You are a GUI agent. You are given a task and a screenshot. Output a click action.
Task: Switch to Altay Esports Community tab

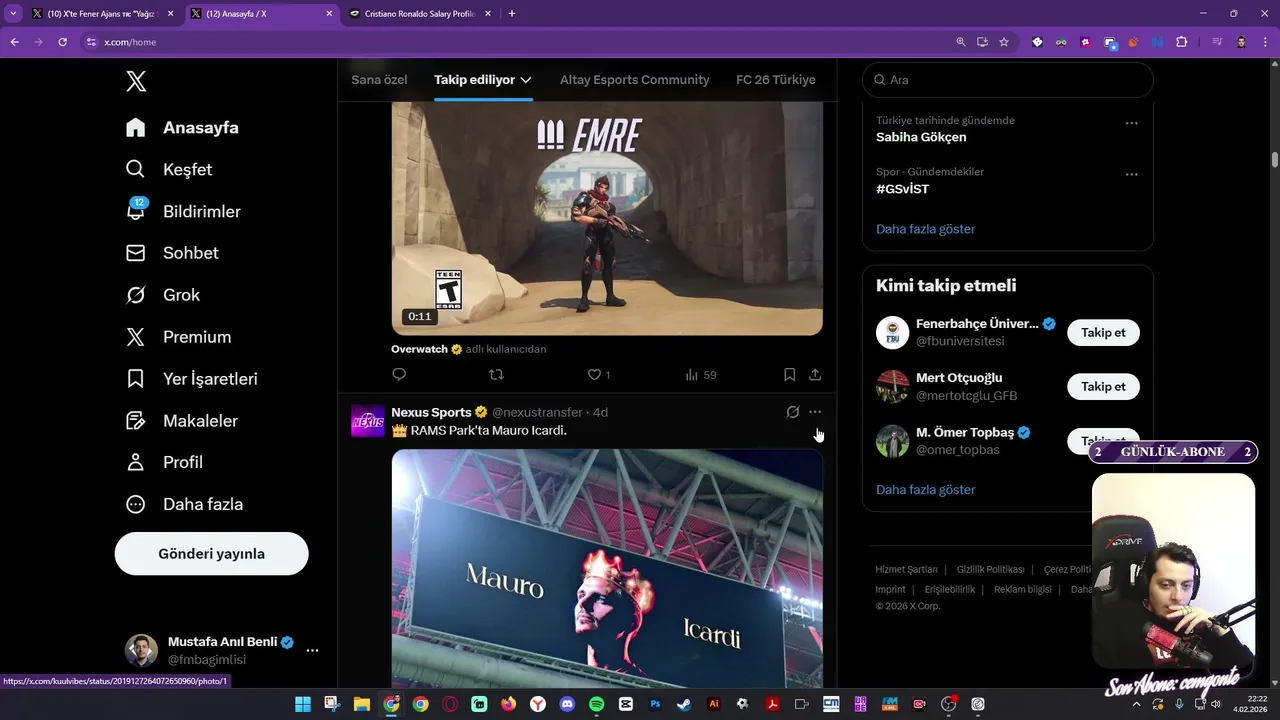[634, 80]
